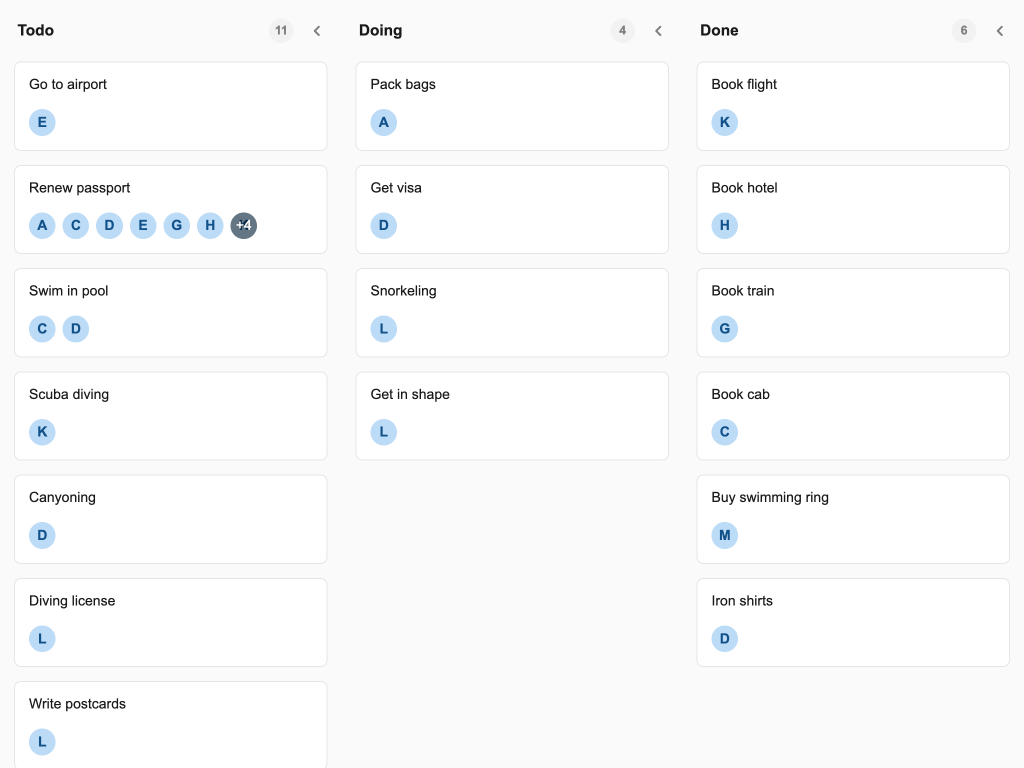Image resolution: width=1024 pixels, height=768 pixels.
Task: Click the K avatar on Book flight card
Action: 725,122
